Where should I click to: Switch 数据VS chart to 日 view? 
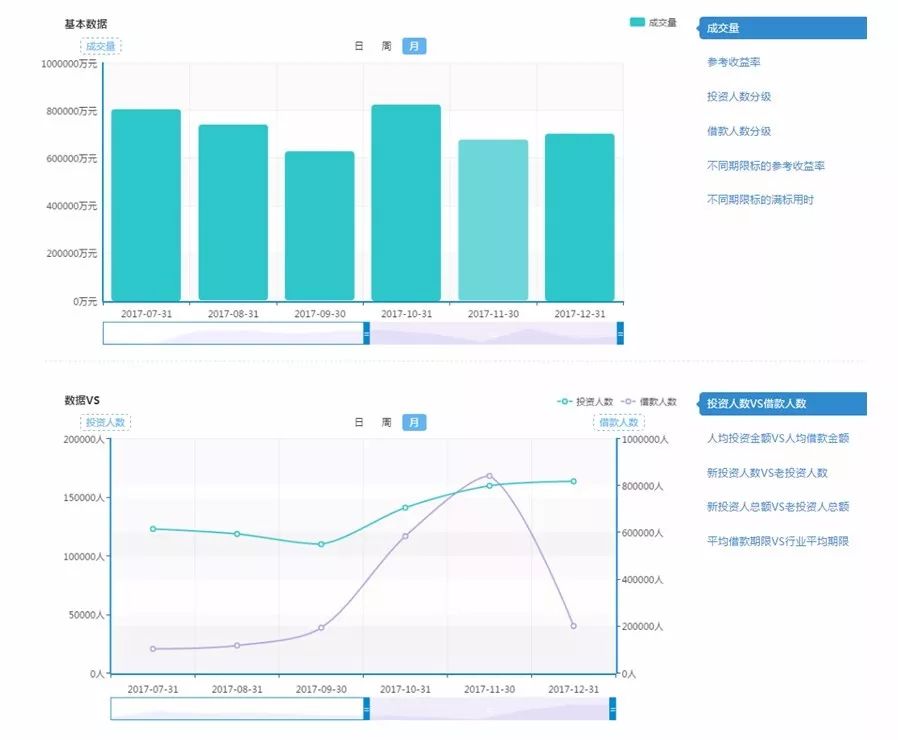point(359,422)
